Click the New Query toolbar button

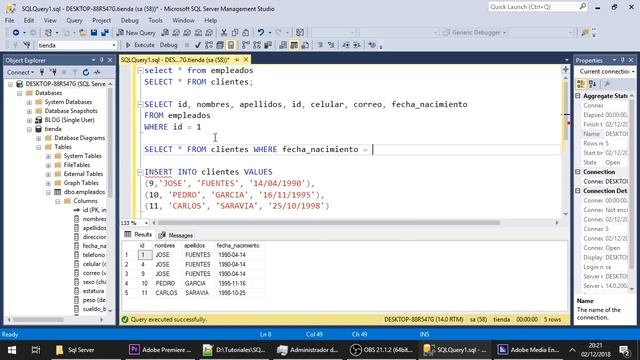click(136, 33)
